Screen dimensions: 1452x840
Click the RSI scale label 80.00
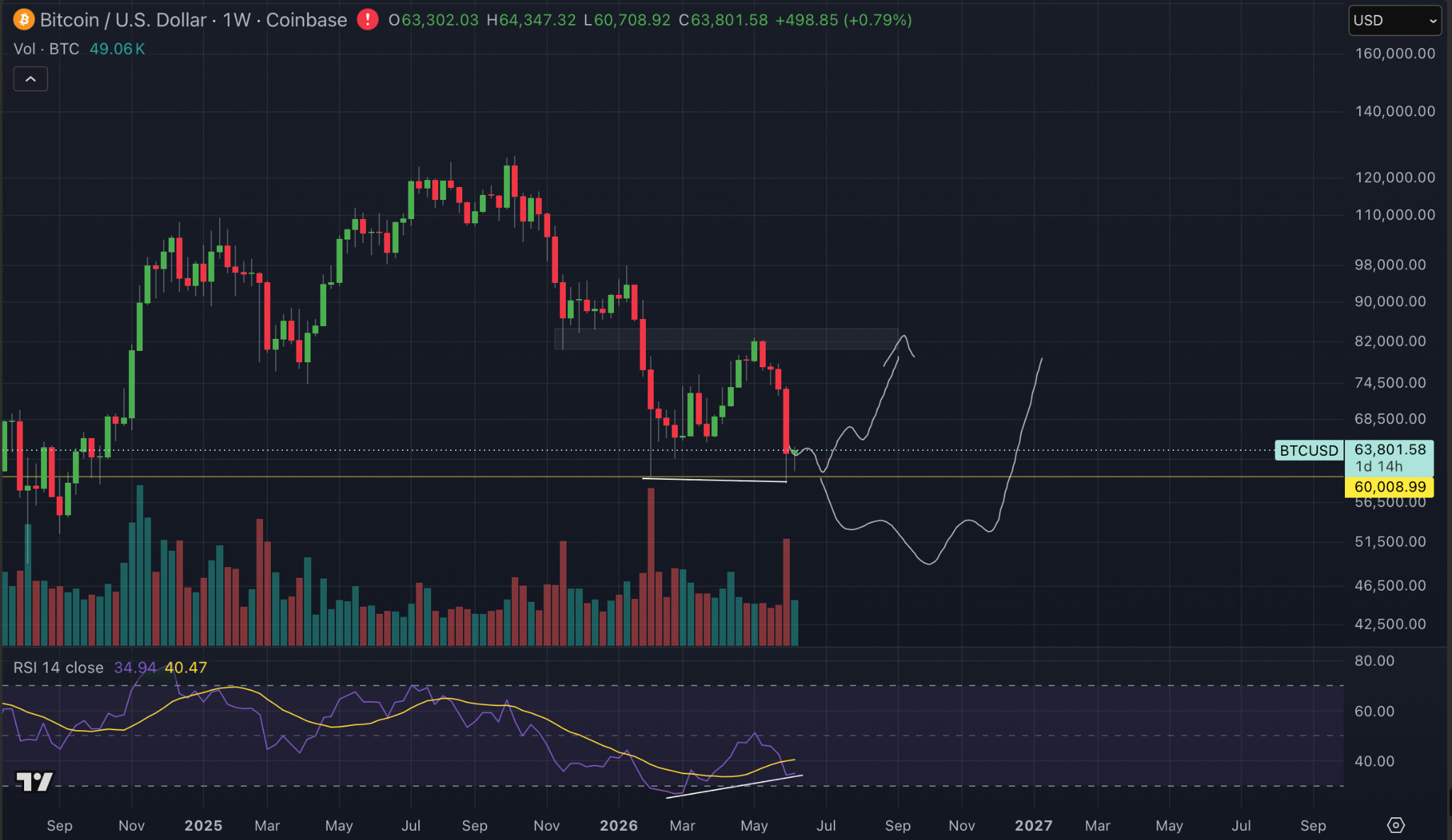tap(1374, 661)
